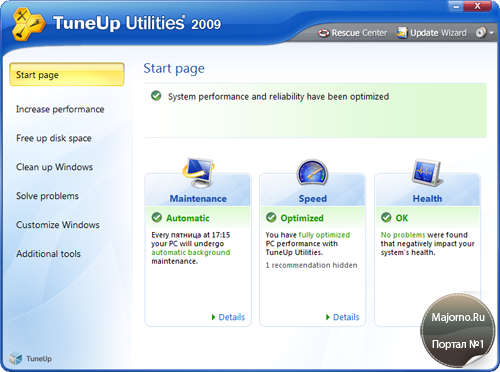Click the No problems link

click(x=403, y=235)
